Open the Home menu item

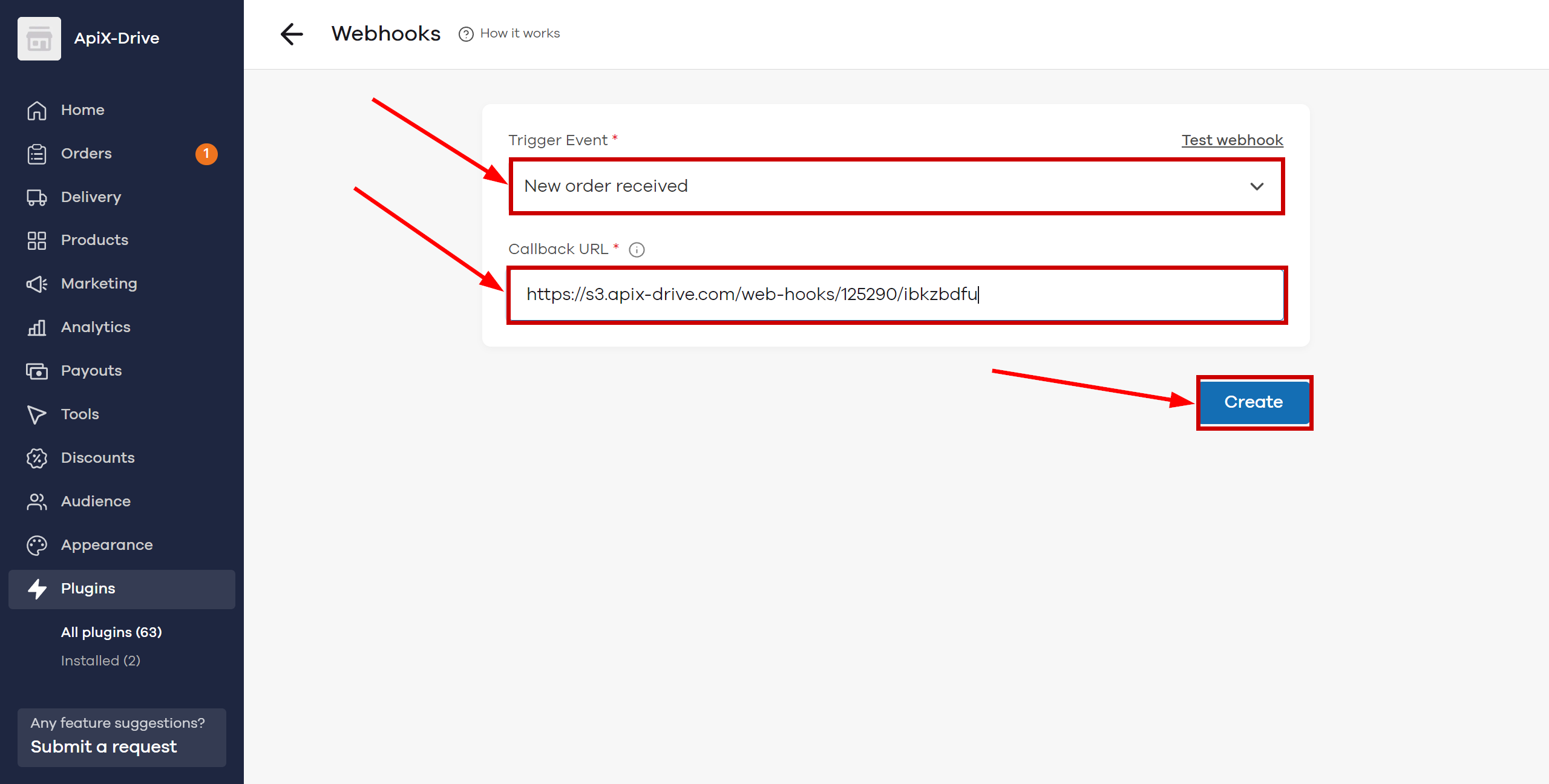122,110
